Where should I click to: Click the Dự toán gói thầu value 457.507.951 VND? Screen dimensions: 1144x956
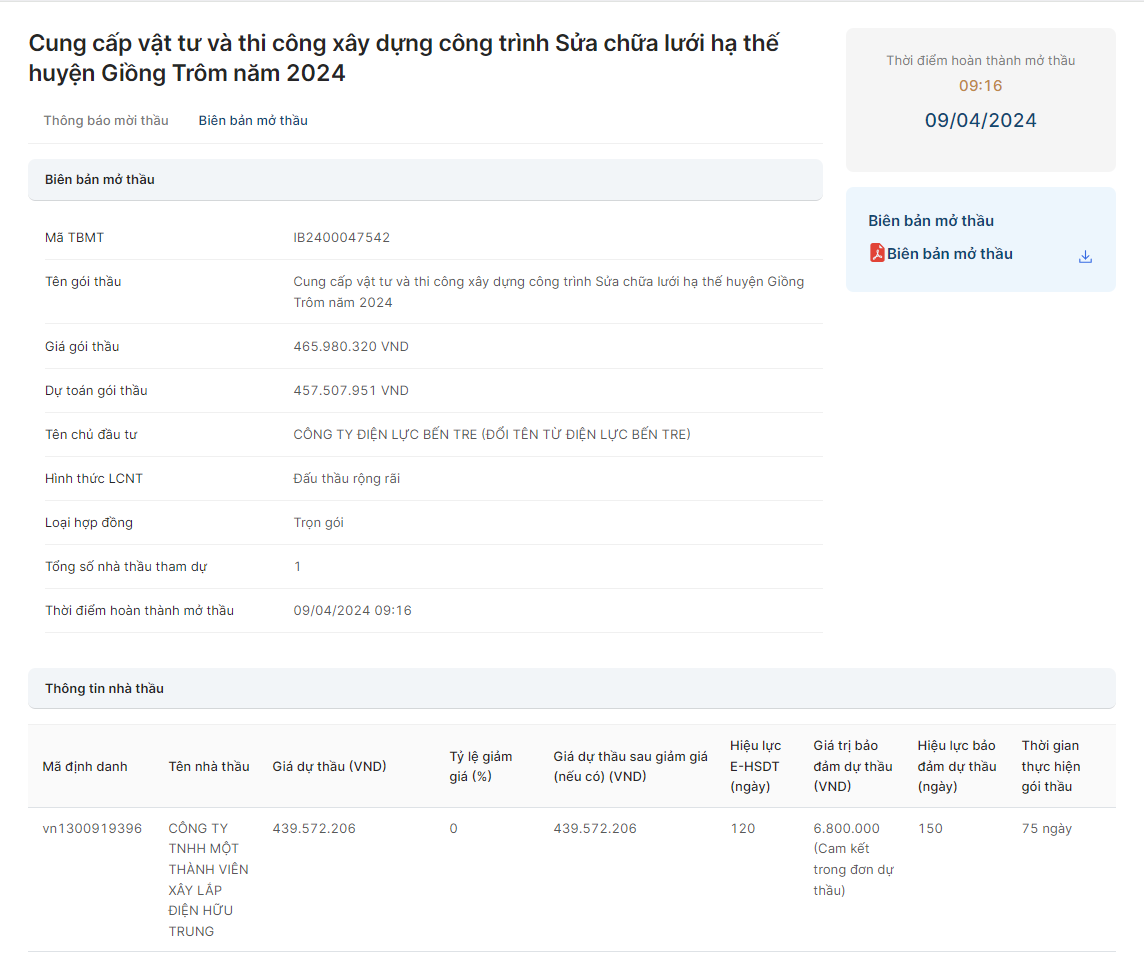pyautogui.click(x=351, y=391)
